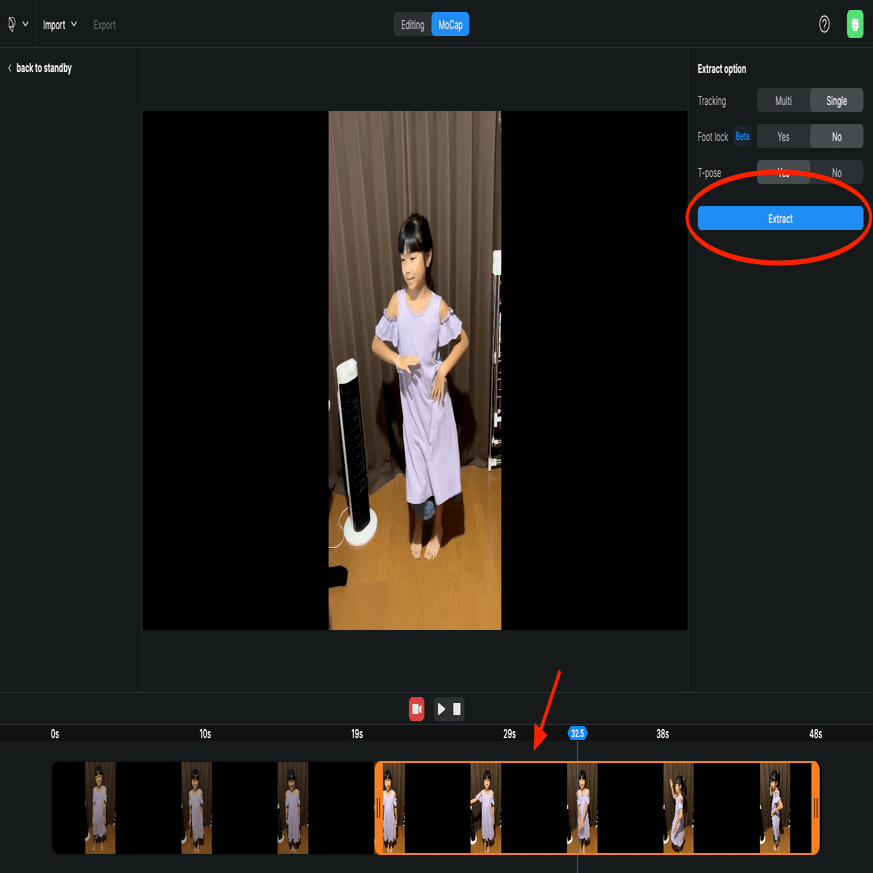
Task: Click the Export option
Action: (x=104, y=24)
